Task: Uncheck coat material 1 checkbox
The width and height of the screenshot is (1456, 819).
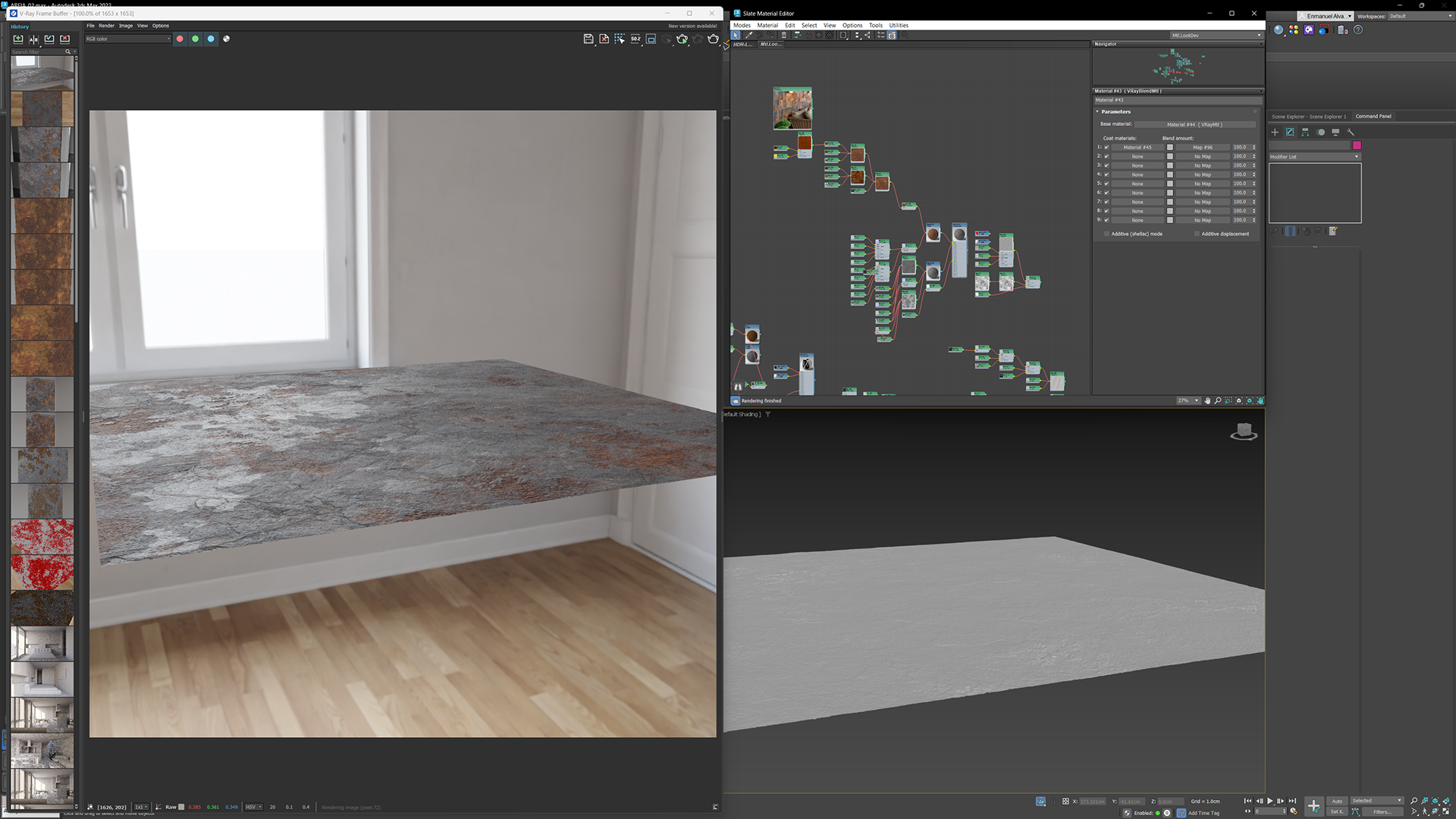Action: (x=1106, y=147)
